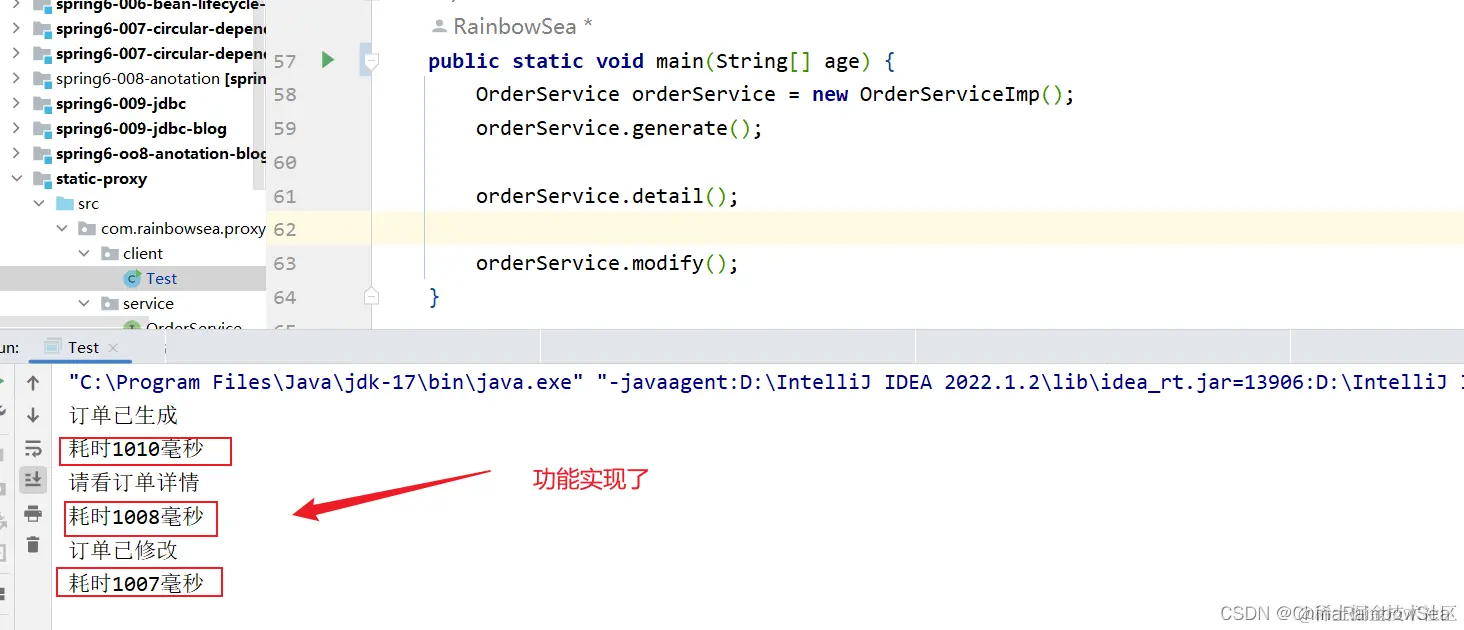Select the Test run tab
Viewport: 1464px width, 630px height.
pos(84,348)
